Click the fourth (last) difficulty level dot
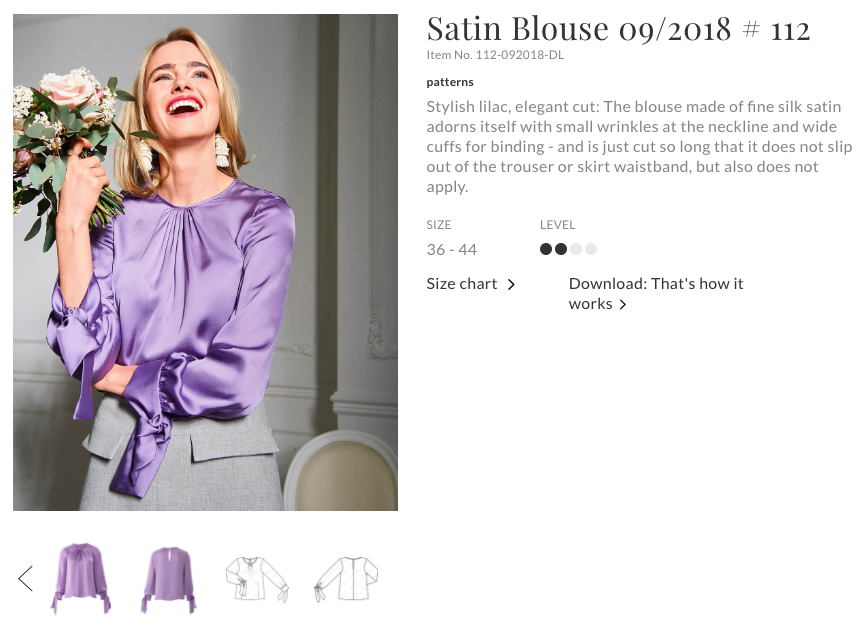This screenshot has width=867, height=630. click(591, 249)
